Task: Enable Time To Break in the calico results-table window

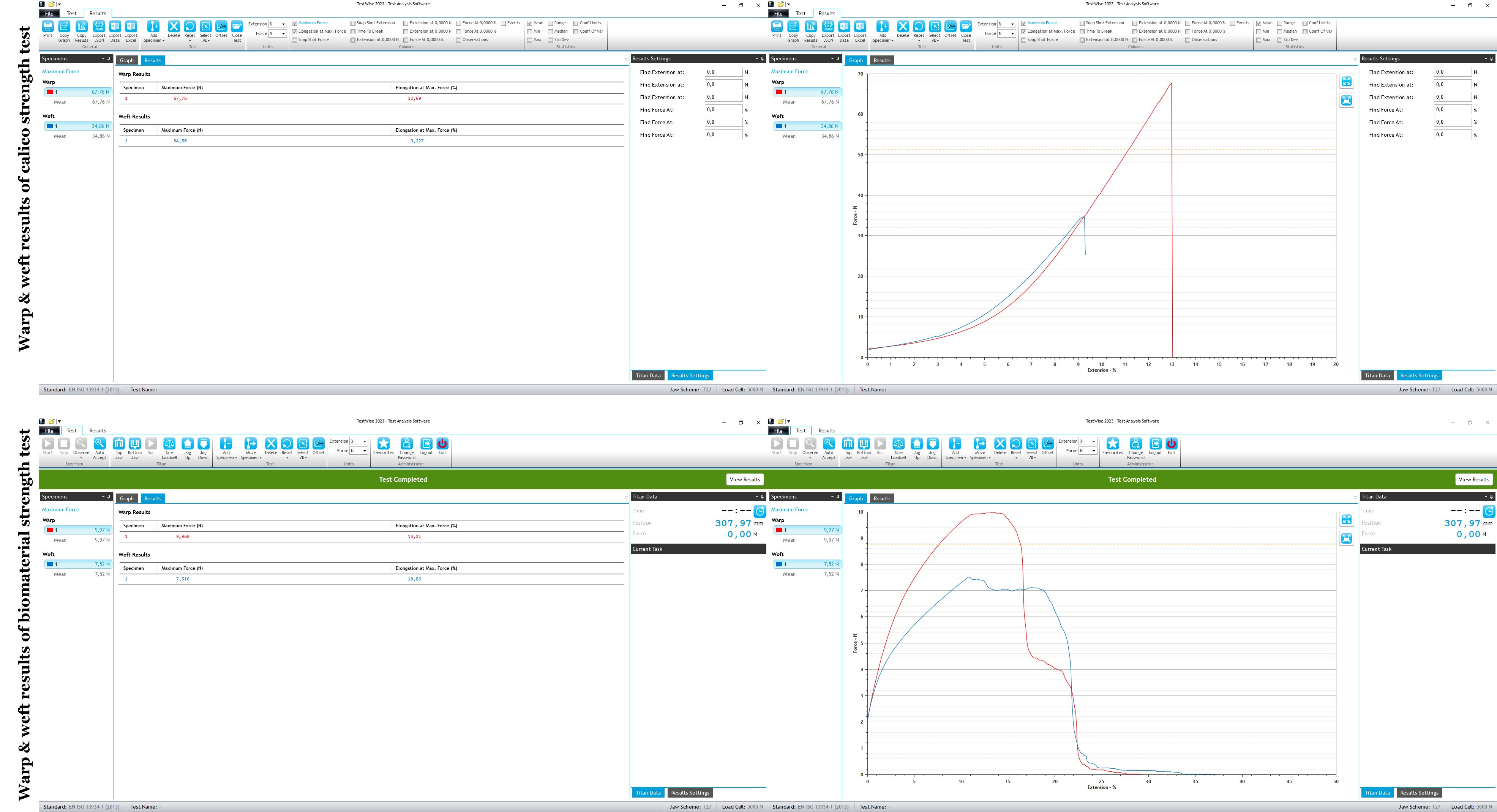Action: pyautogui.click(x=353, y=32)
